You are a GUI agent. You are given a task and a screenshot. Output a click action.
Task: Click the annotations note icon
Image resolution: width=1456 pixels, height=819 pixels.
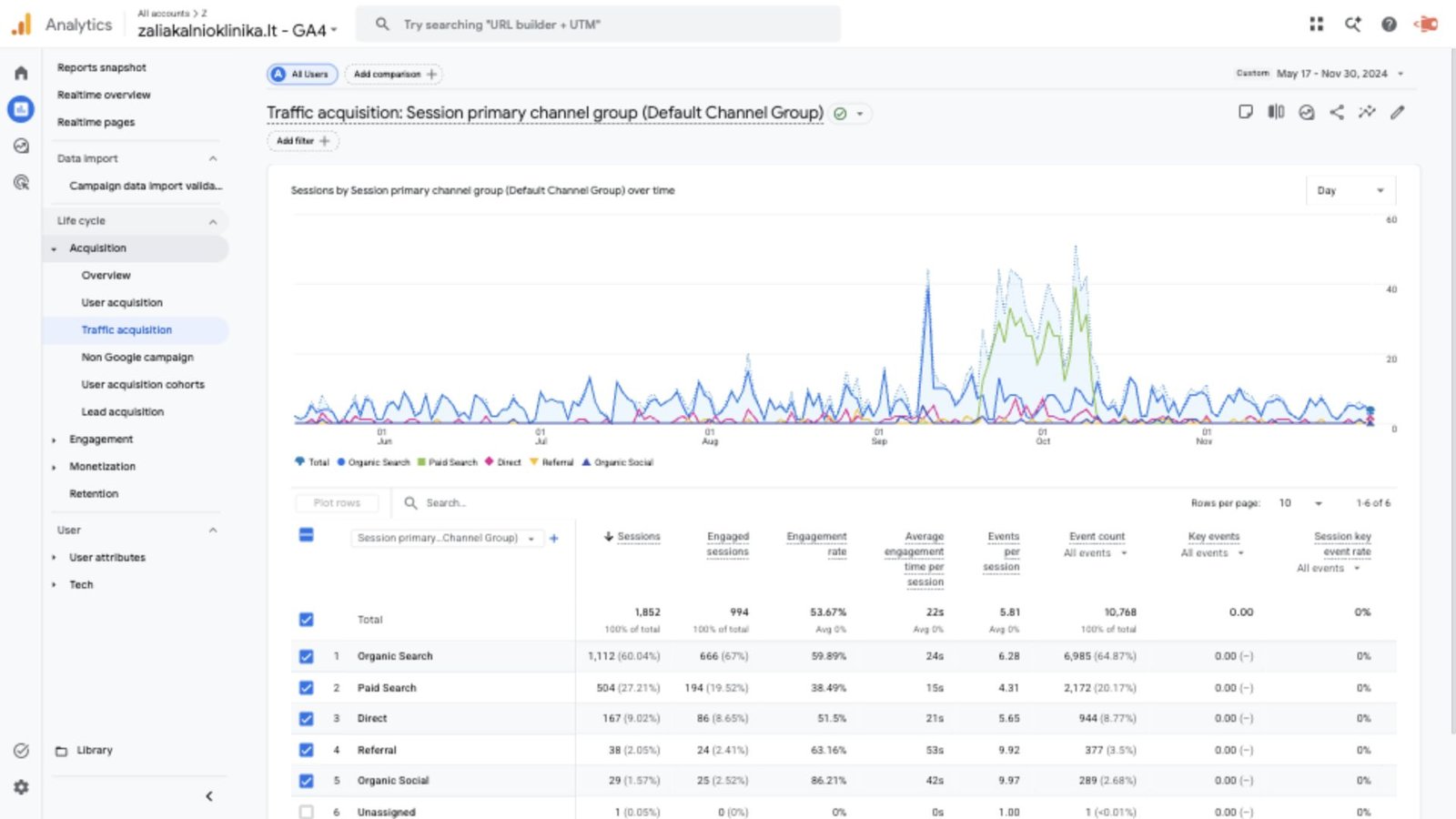pyautogui.click(x=1246, y=112)
